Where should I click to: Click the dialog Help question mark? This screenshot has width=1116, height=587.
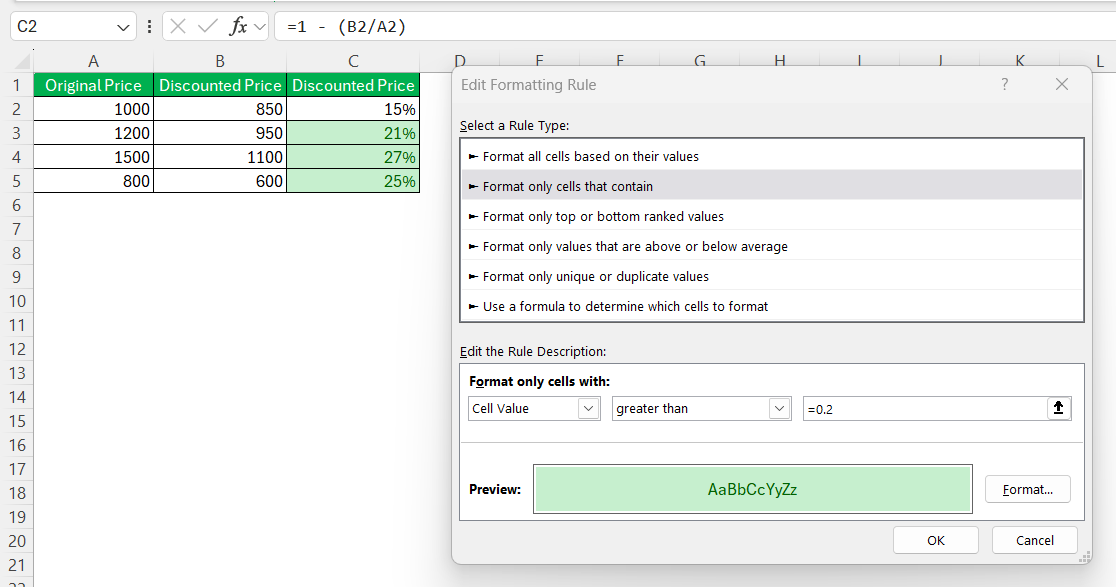pos(1004,85)
